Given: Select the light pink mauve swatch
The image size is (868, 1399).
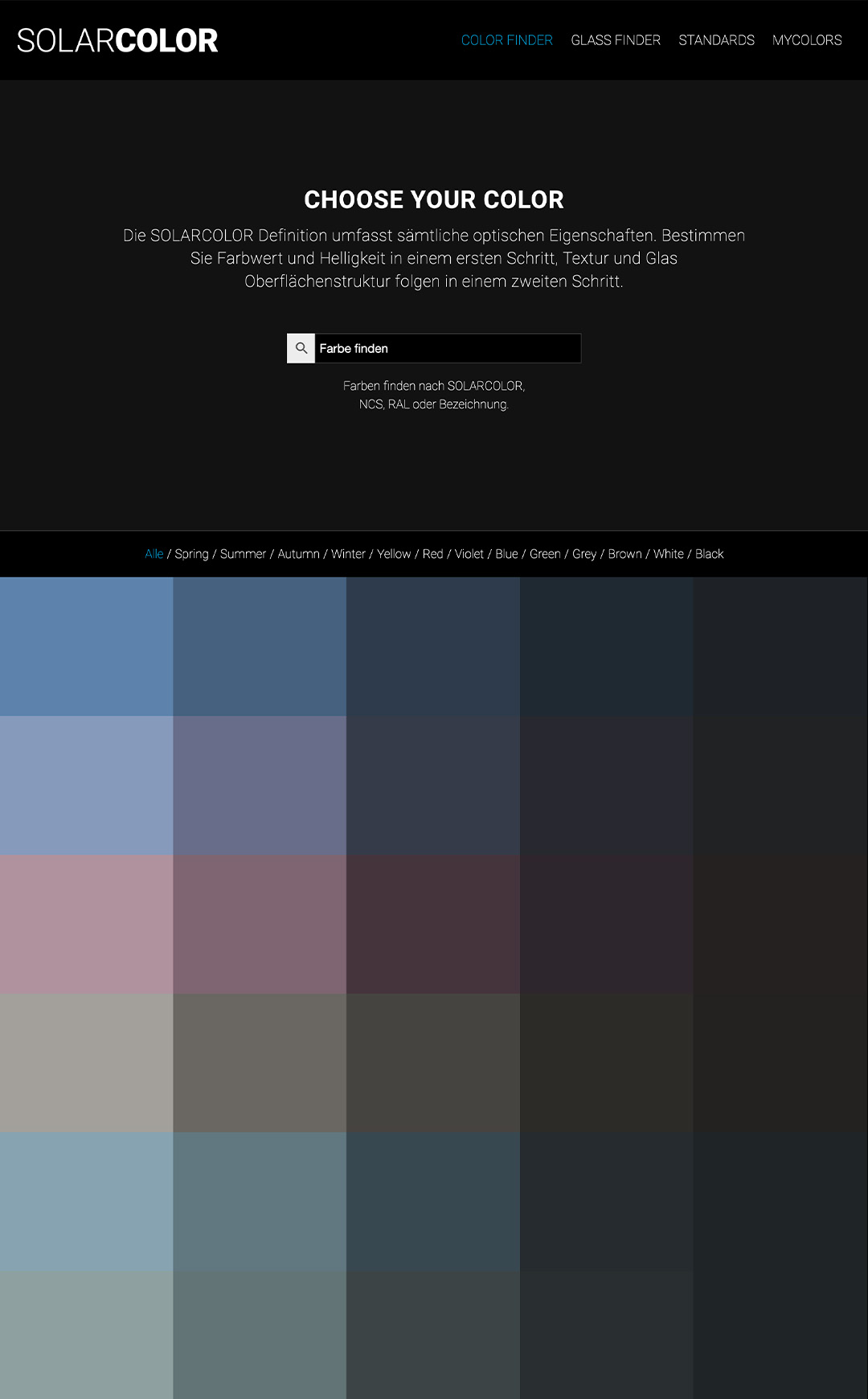Looking at the screenshot, I should [x=86, y=924].
